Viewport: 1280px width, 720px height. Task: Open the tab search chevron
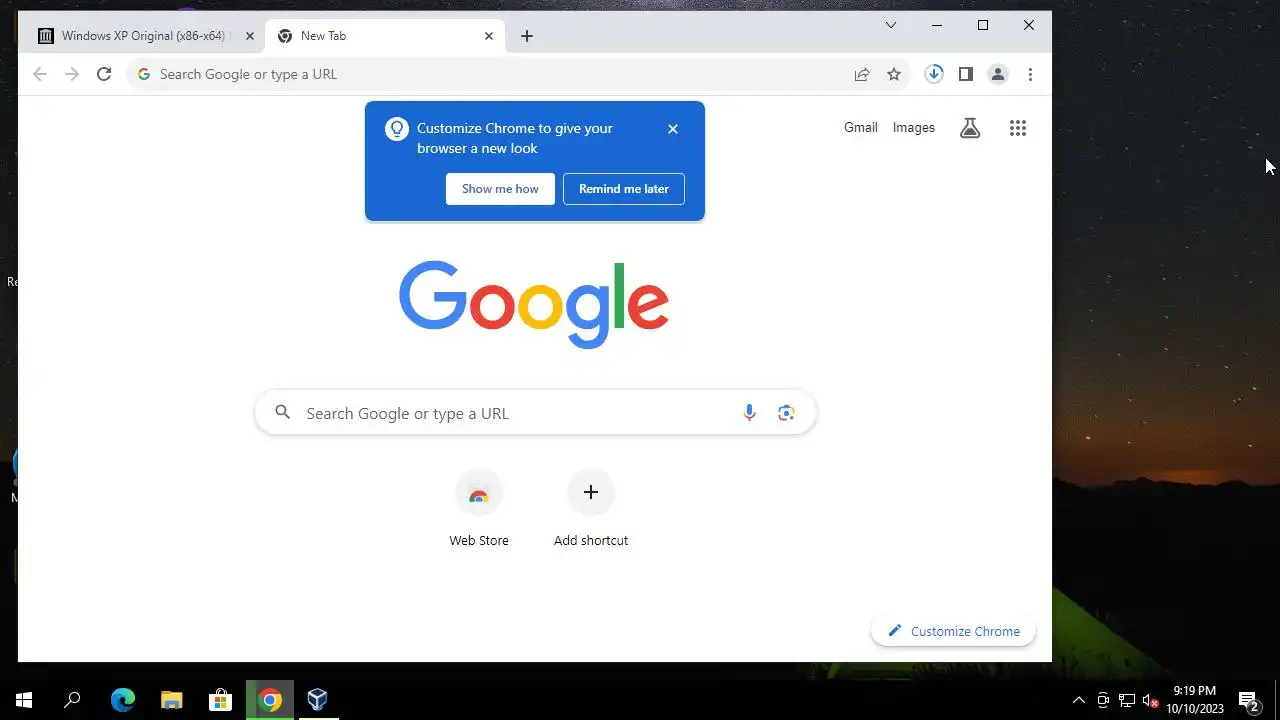891,26
